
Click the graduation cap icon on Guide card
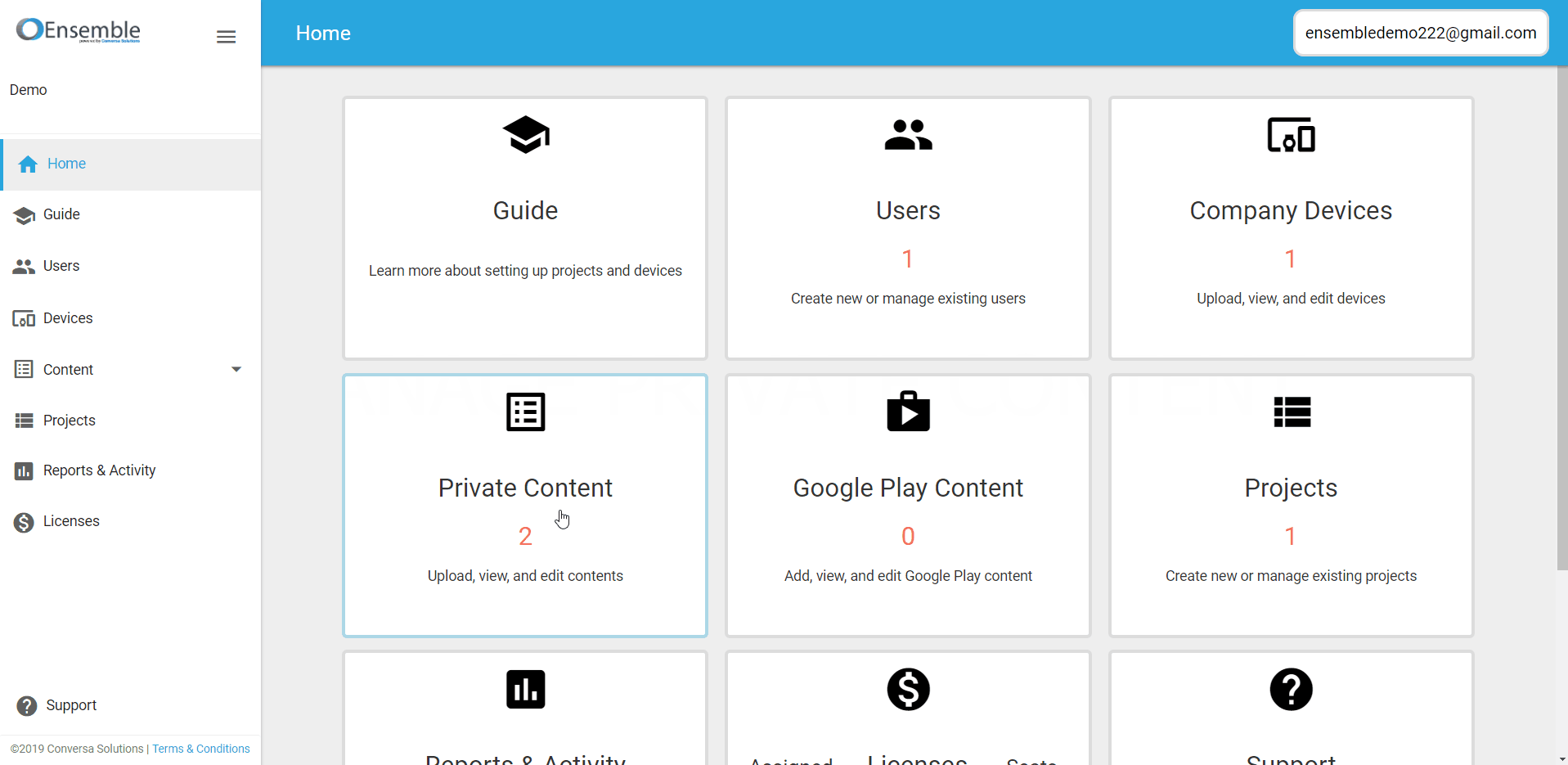coord(525,135)
